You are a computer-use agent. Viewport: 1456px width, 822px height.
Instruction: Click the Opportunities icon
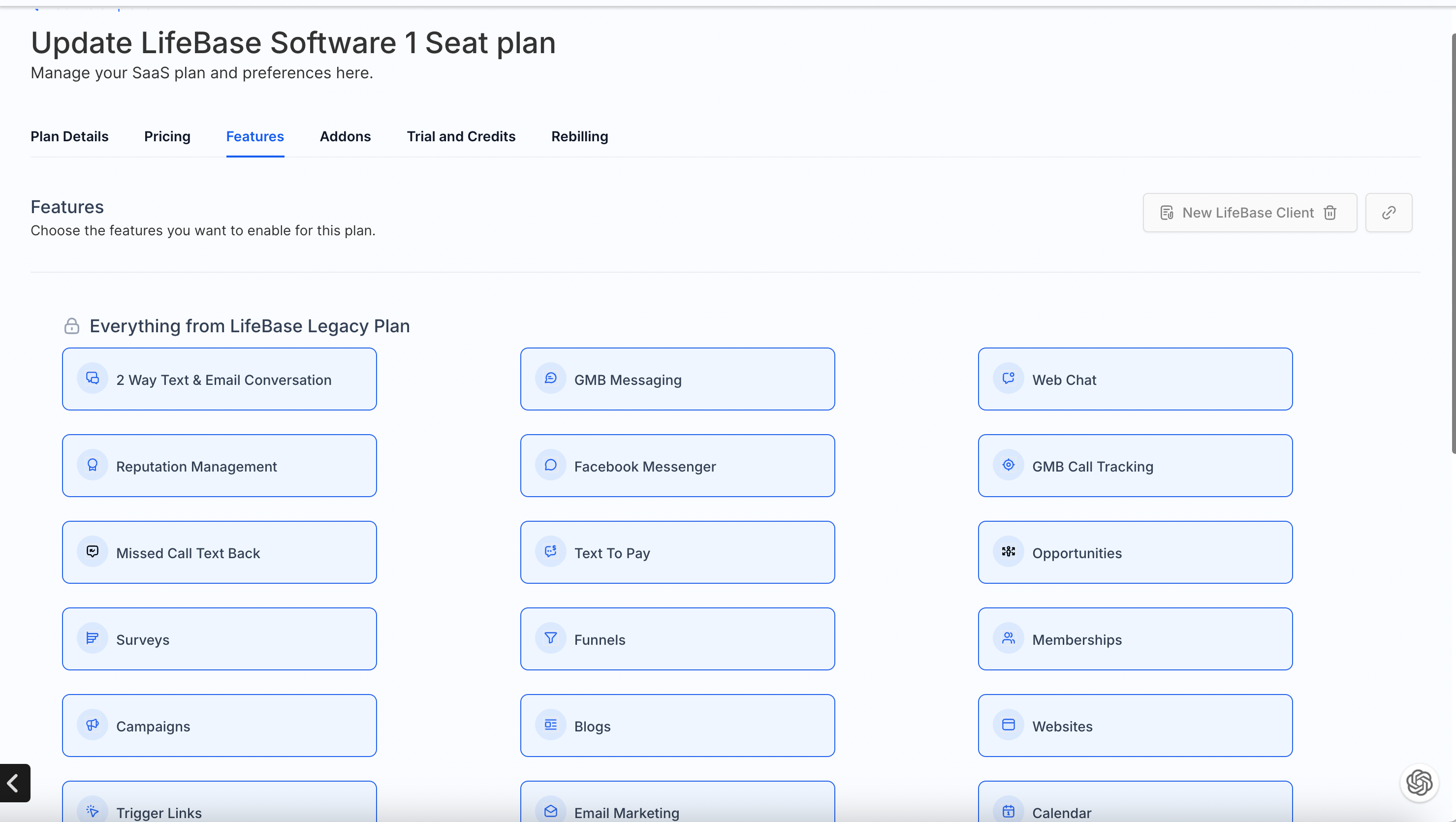pos(1009,551)
